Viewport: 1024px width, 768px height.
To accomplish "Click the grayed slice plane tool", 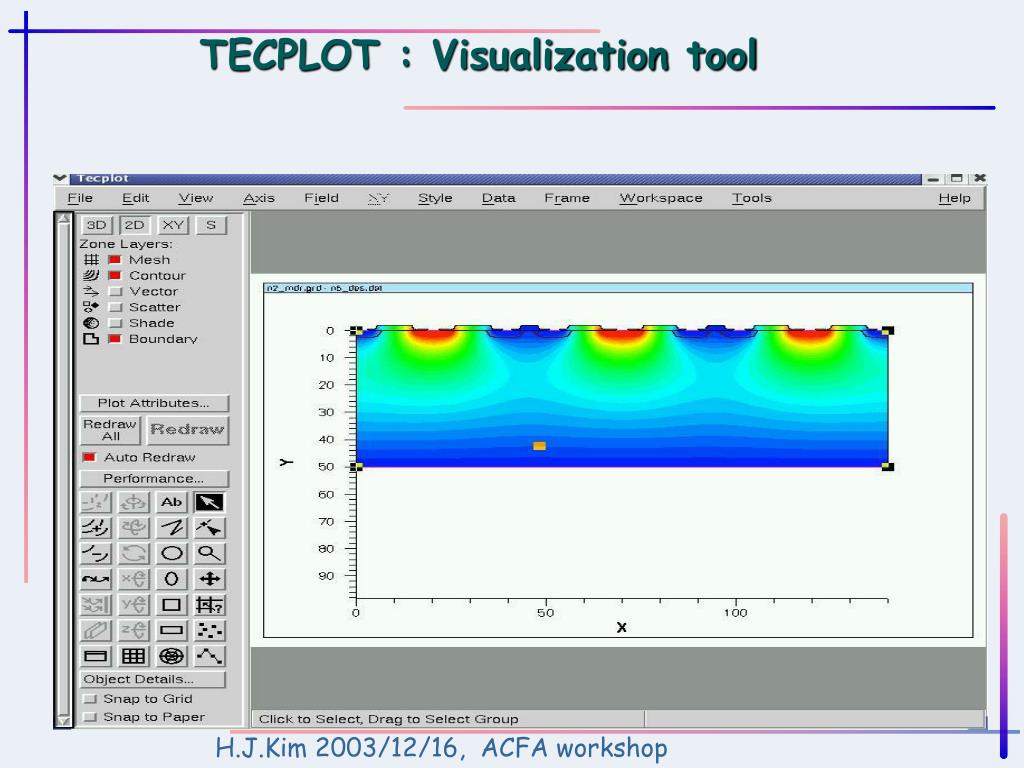I will tap(95, 630).
